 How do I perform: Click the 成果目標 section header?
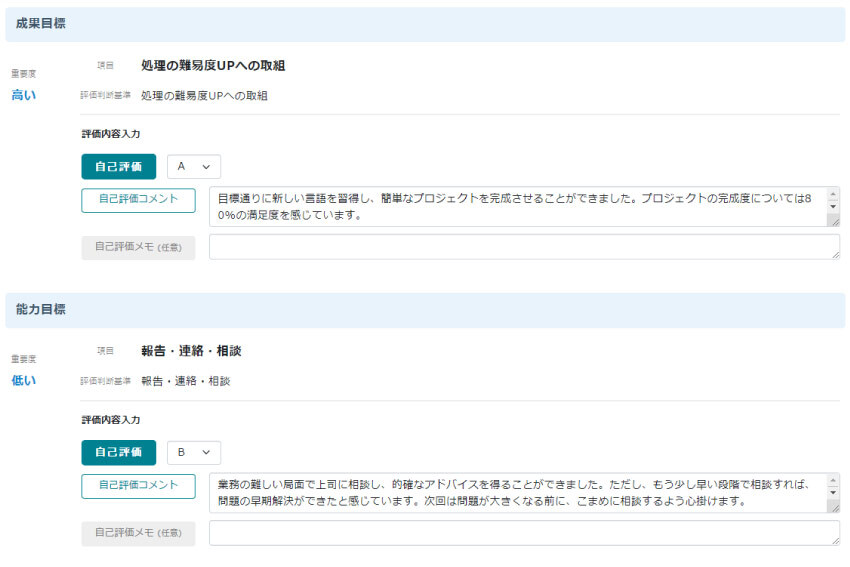tap(425, 24)
